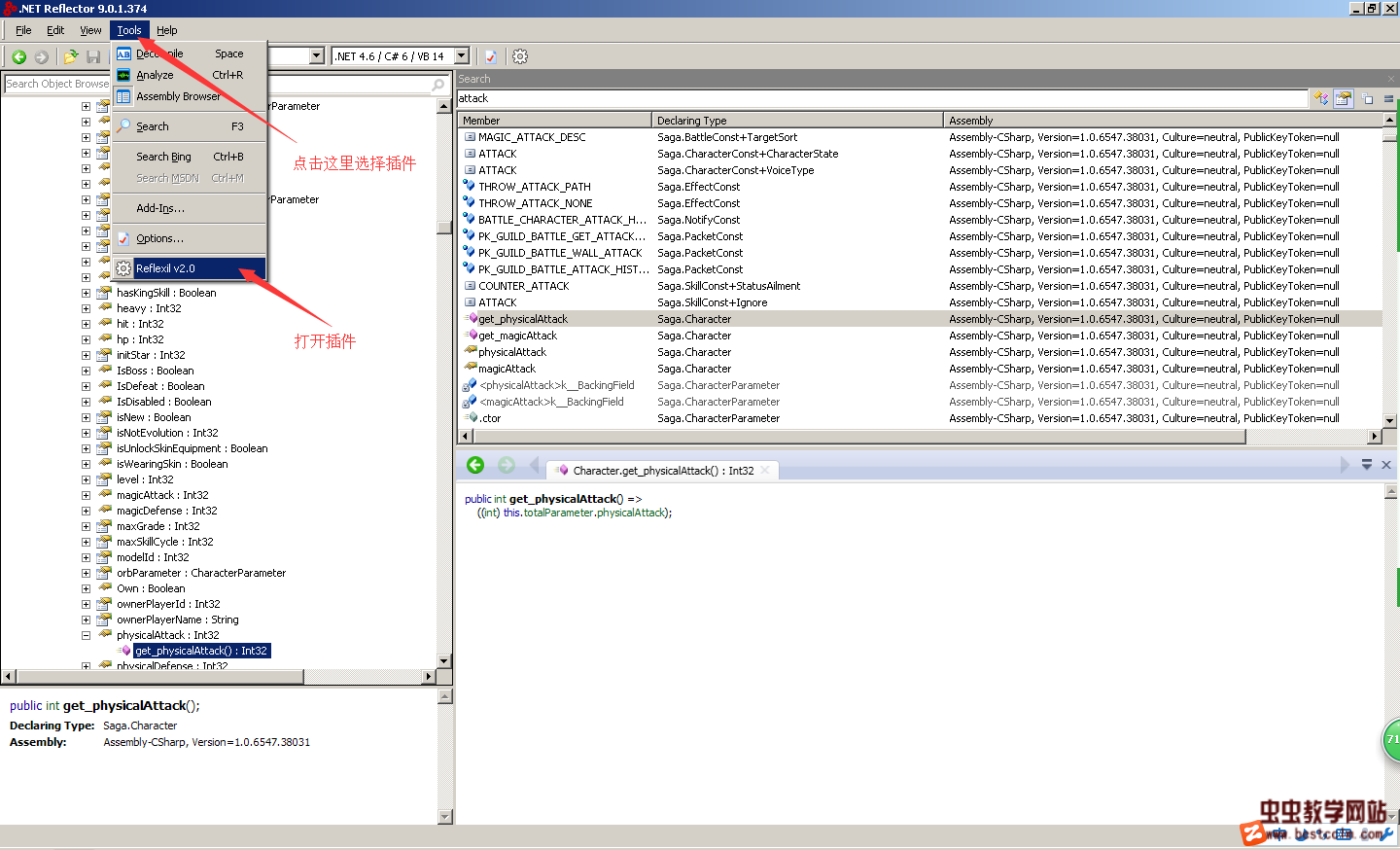The height and width of the screenshot is (850, 1400).
Task: Click Saga.Character in the Declaring Type details
Action: click(140, 726)
